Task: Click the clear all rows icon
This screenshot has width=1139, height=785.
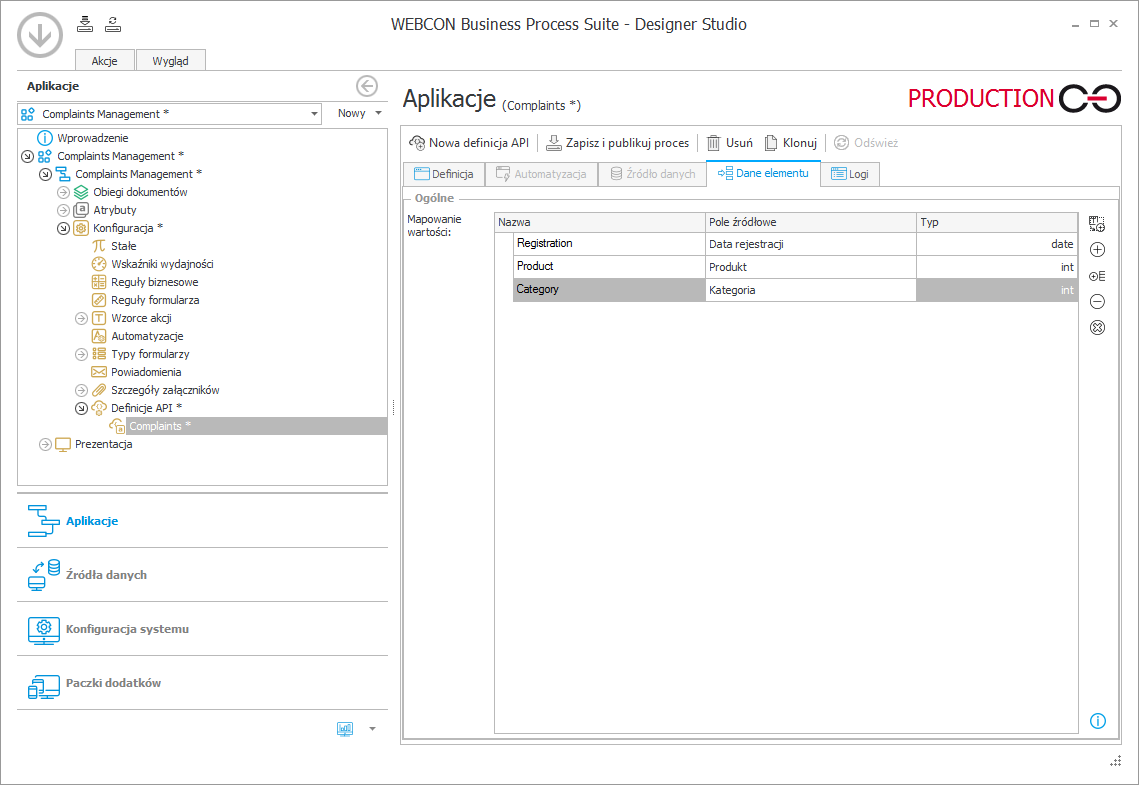Action: coord(1098,328)
